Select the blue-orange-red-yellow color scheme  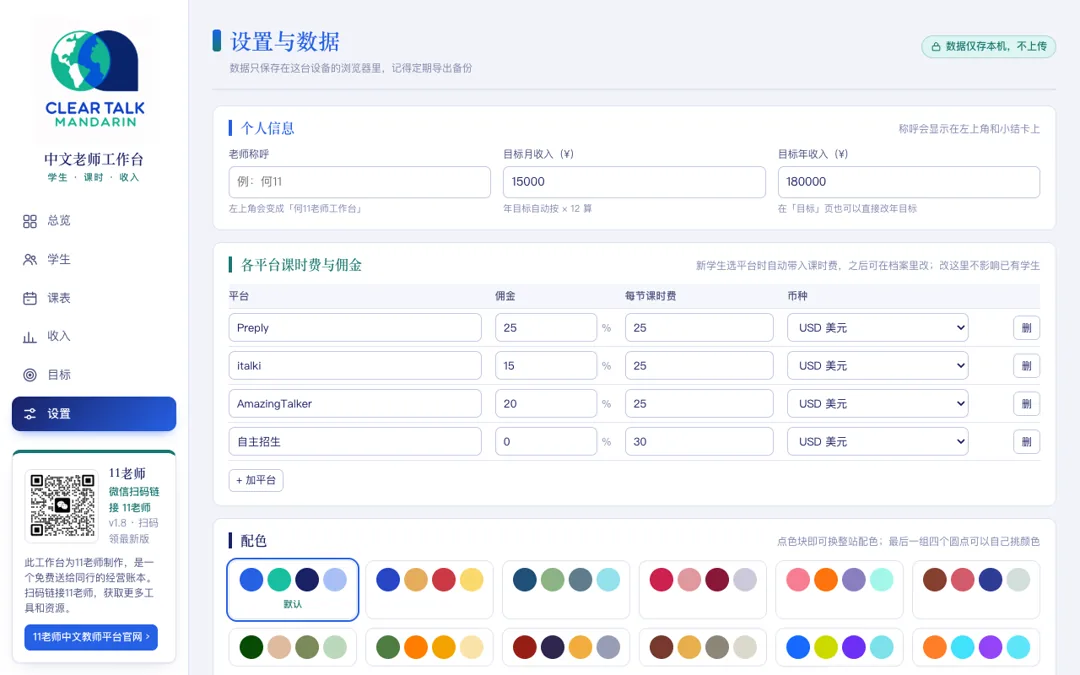(x=429, y=590)
